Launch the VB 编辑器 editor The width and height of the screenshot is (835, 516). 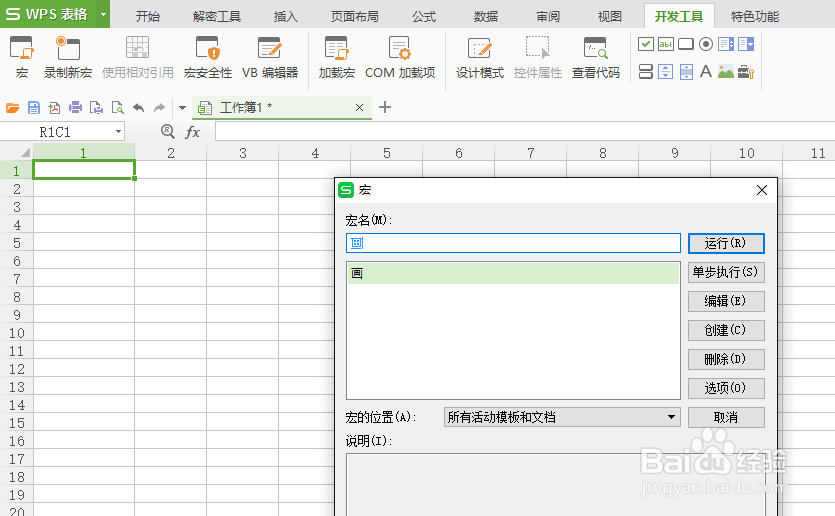[x=269, y=58]
